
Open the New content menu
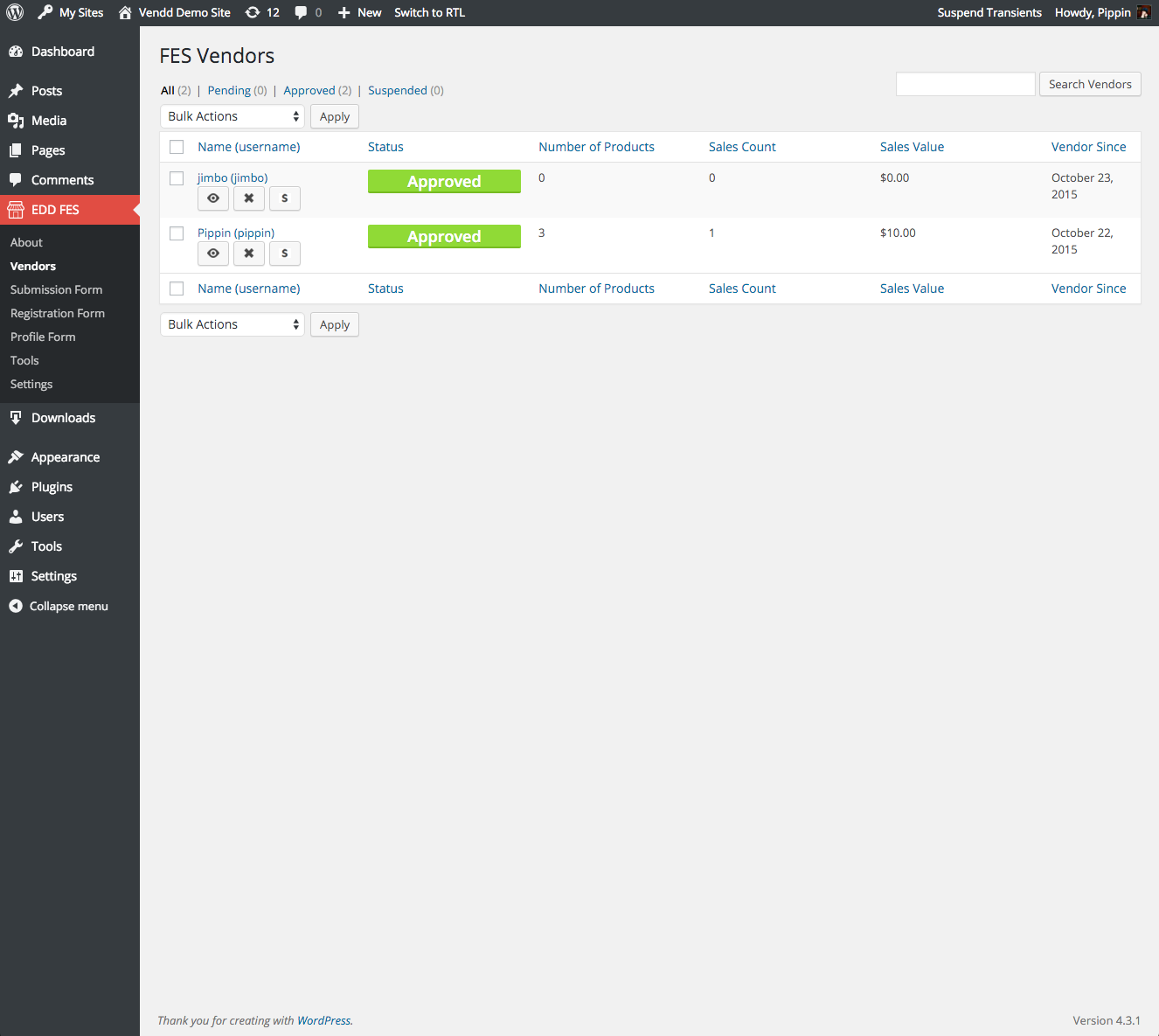(x=360, y=12)
